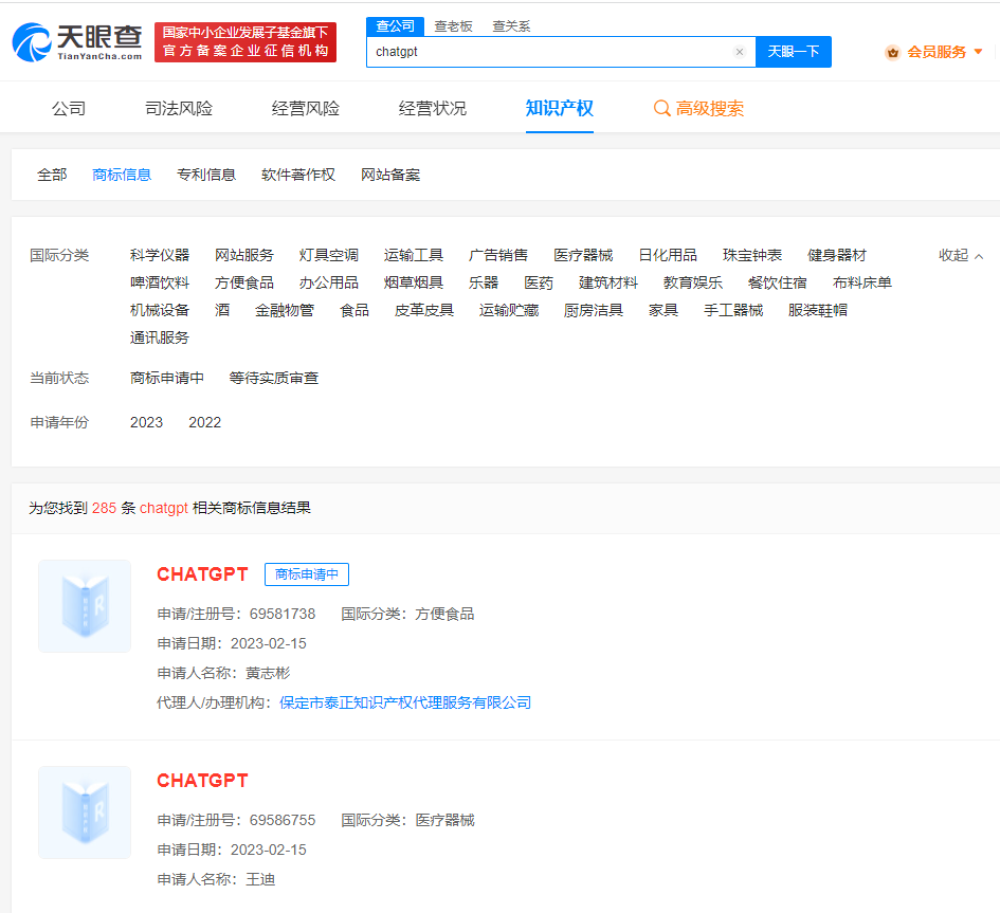
Task: Click 国家中小企业发展子基金 red banner
Action: 246,42
